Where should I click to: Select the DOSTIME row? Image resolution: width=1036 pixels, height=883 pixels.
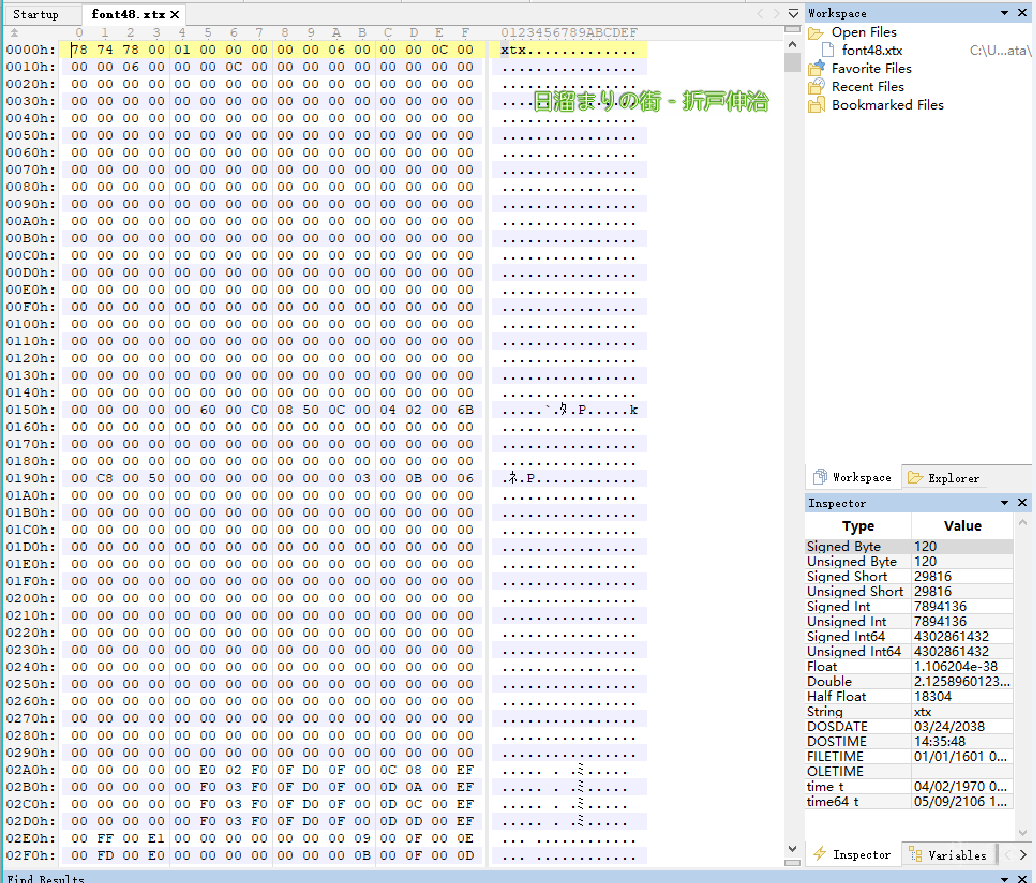pos(909,742)
